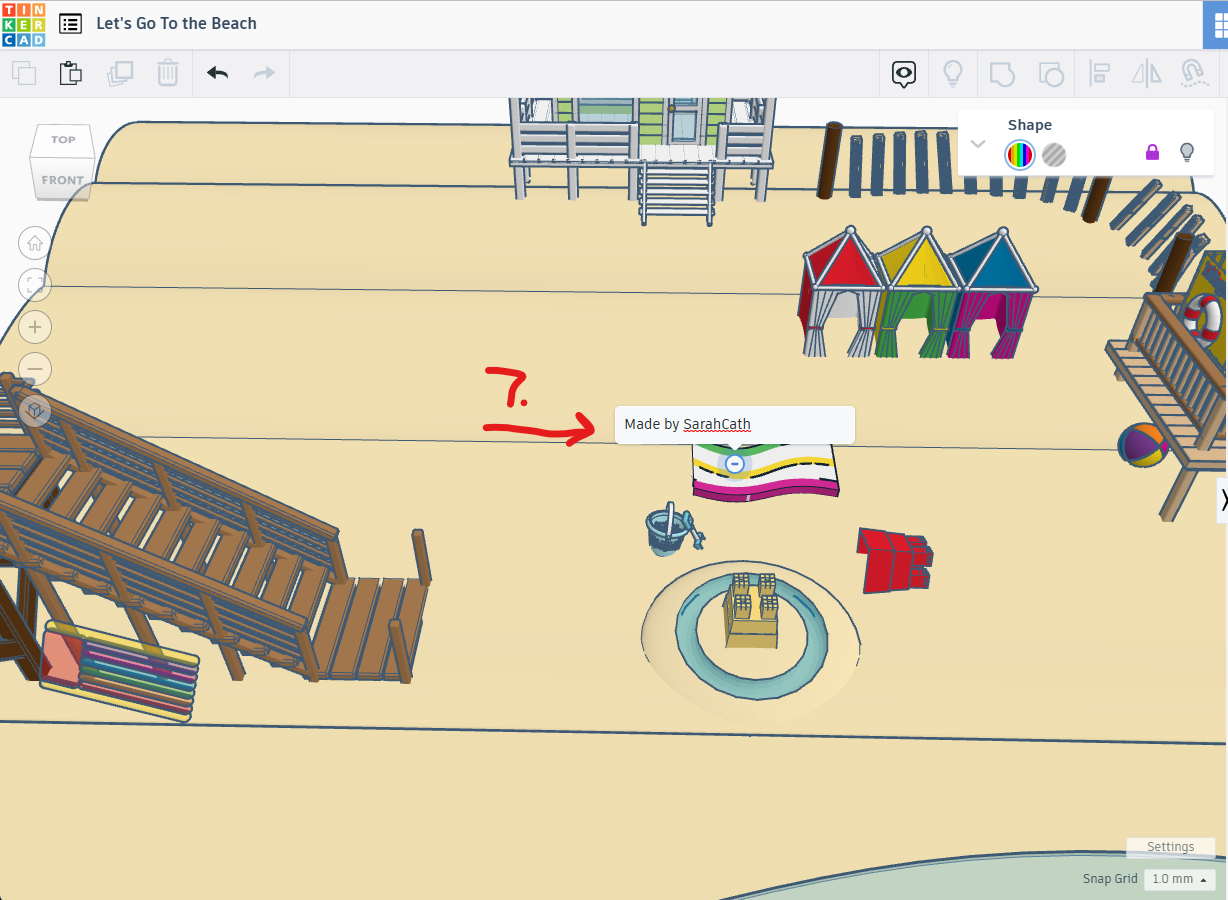Viewport: 1228px width, 900px height.
Task: Toggle show all hidden shapes
Action: [x=952, y=73]
